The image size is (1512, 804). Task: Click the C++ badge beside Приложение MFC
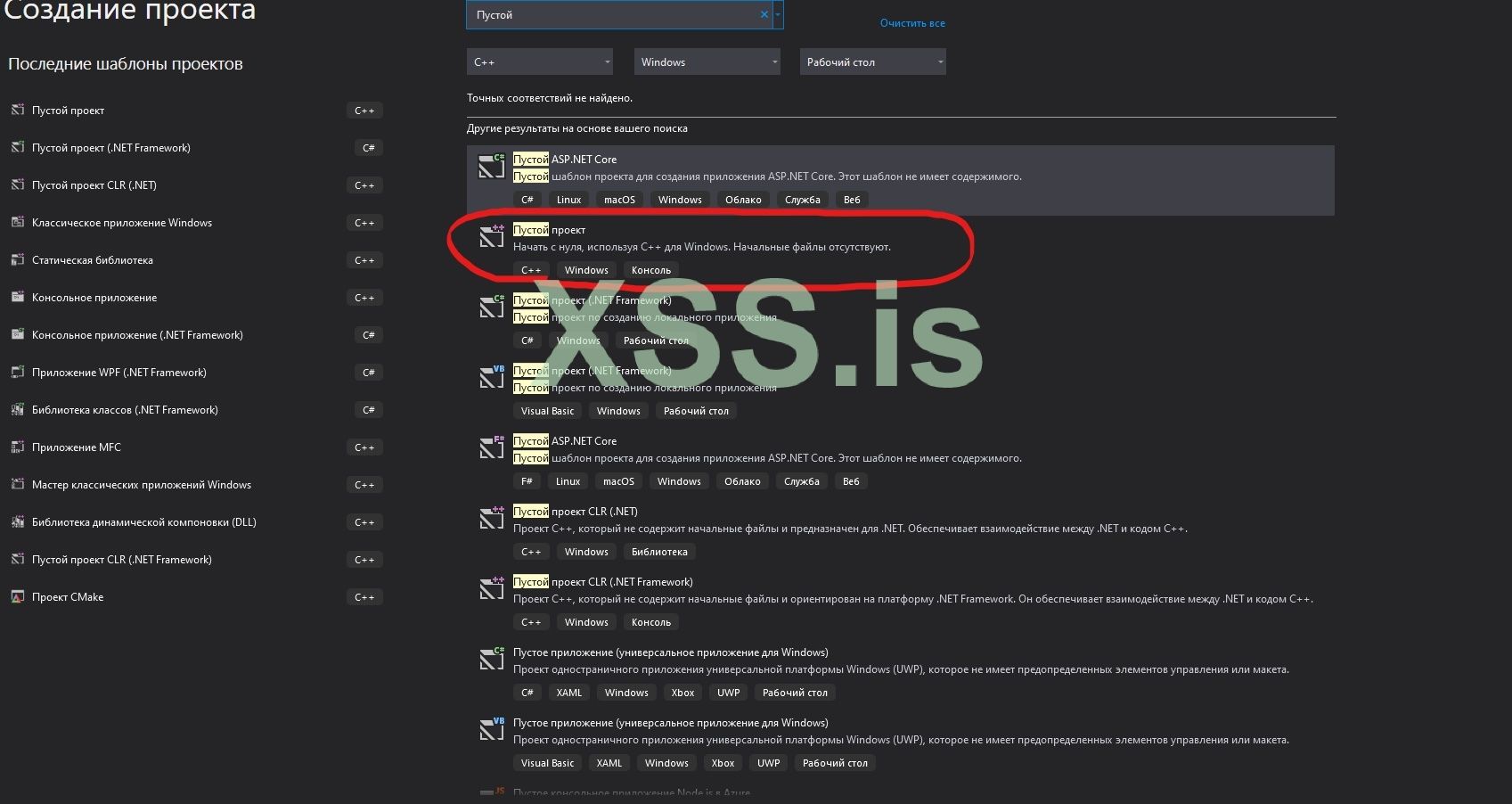click(x=364, y=447)
